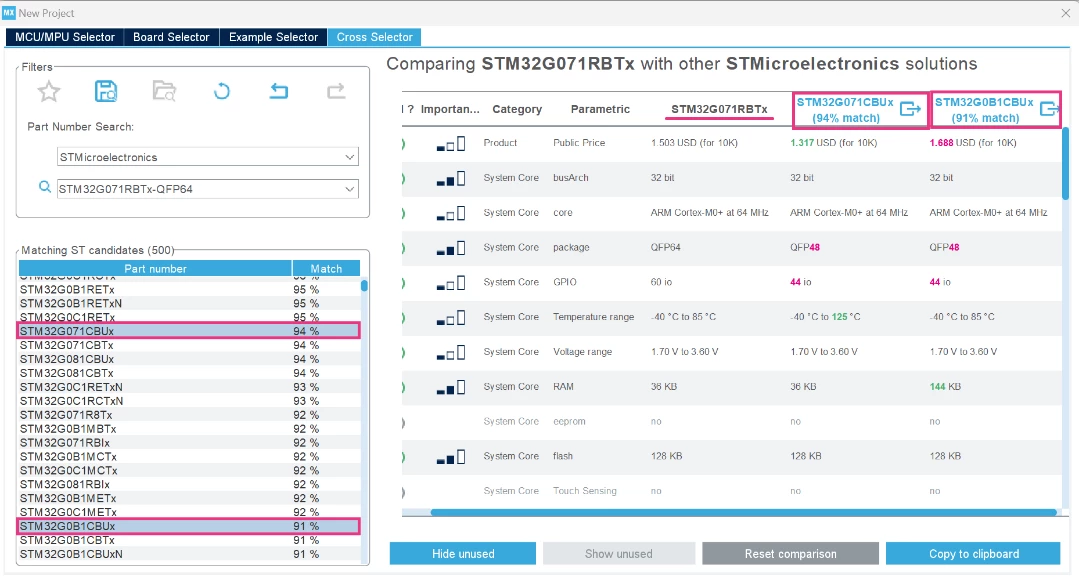The image size is (1079, 580).
Task: Click the STM32G071RBTx reference column header
Action: 719,109
